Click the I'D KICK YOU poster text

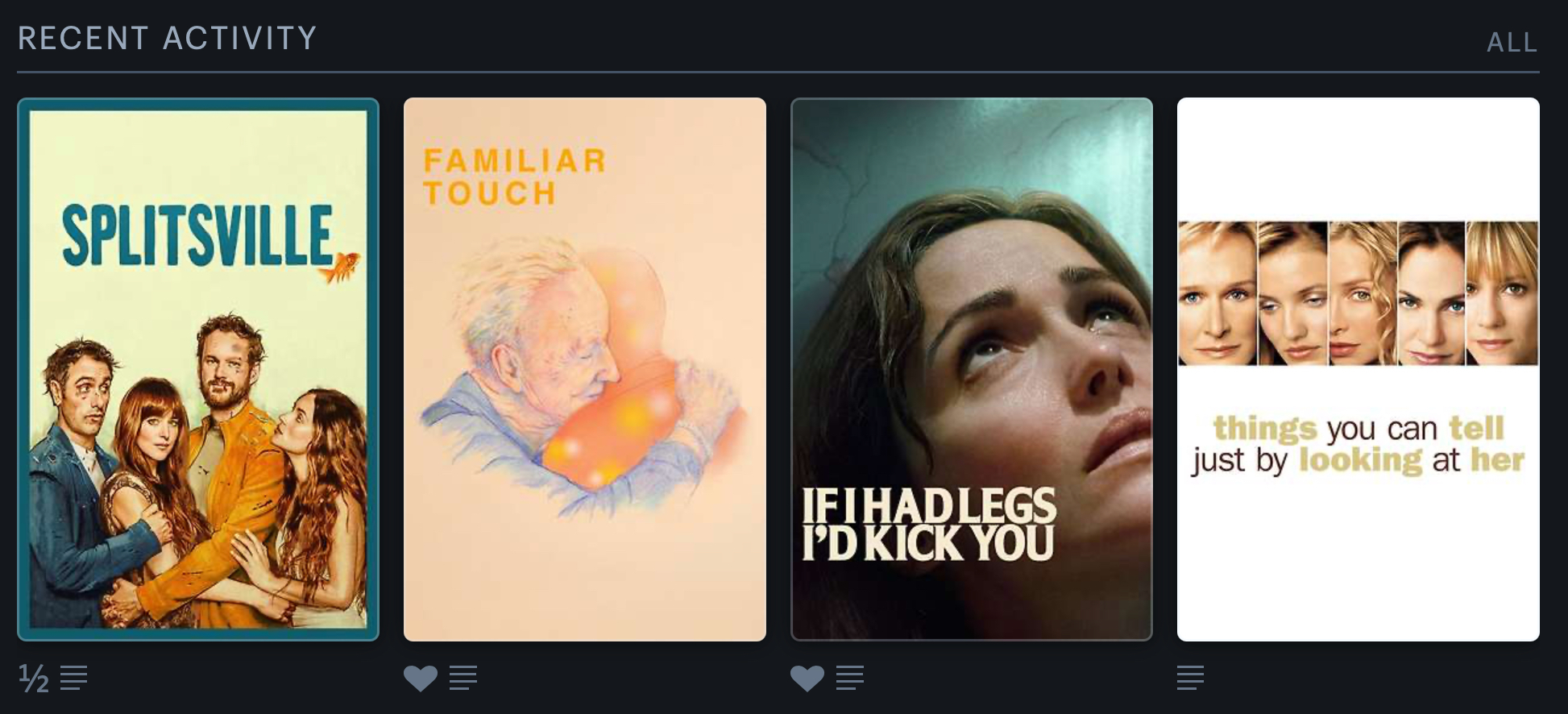tap(928, 543)
